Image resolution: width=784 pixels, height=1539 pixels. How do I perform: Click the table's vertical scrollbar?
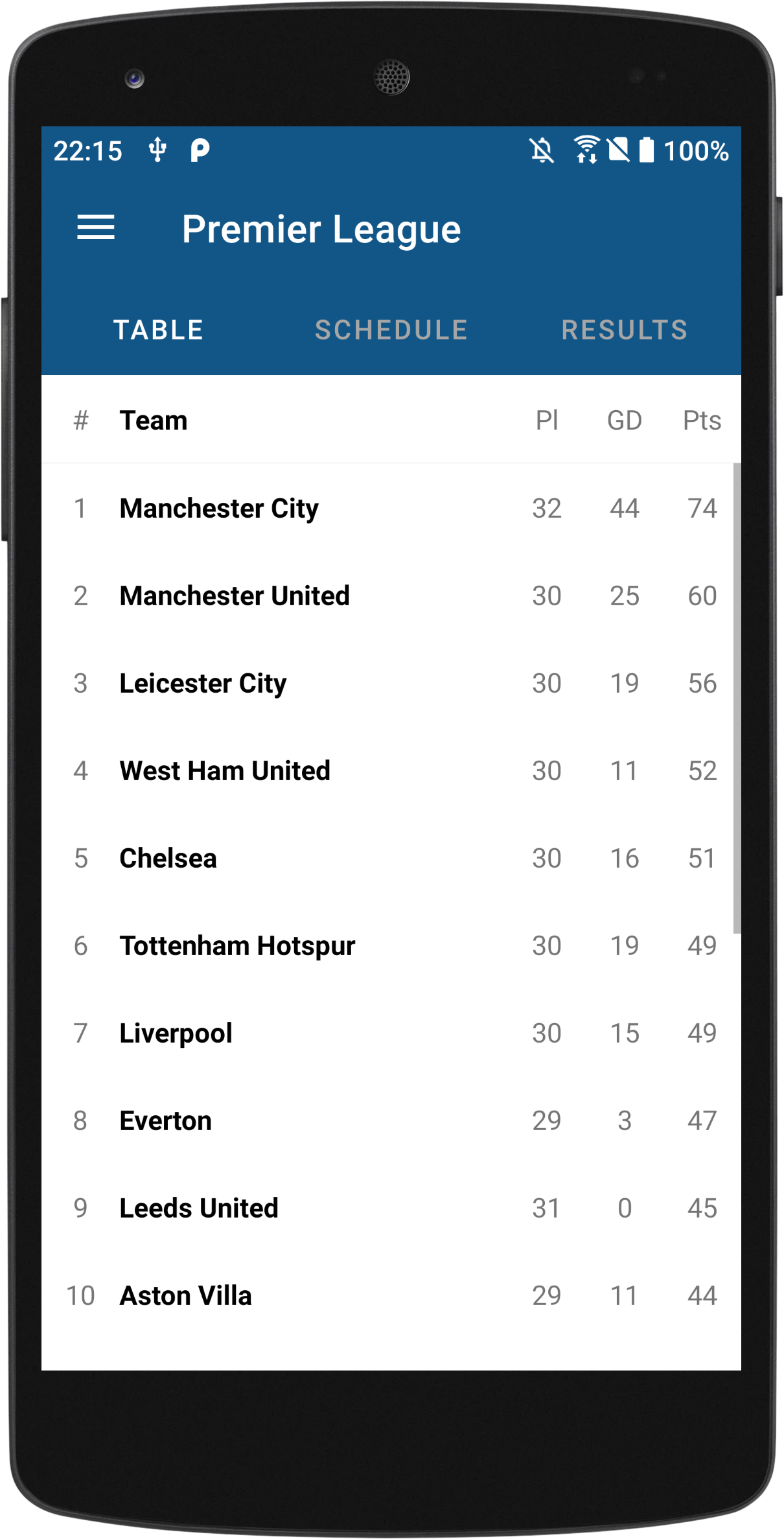click(737, 699)
